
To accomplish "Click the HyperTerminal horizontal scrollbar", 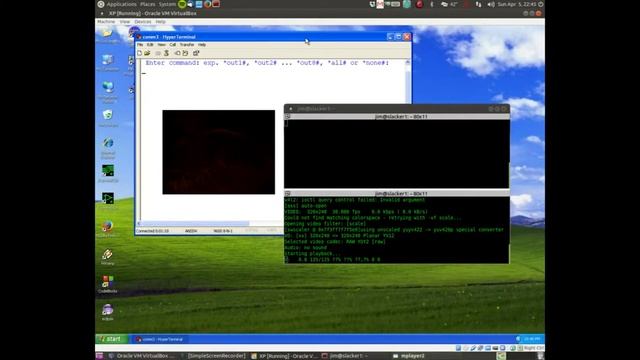I will (195, 223).
